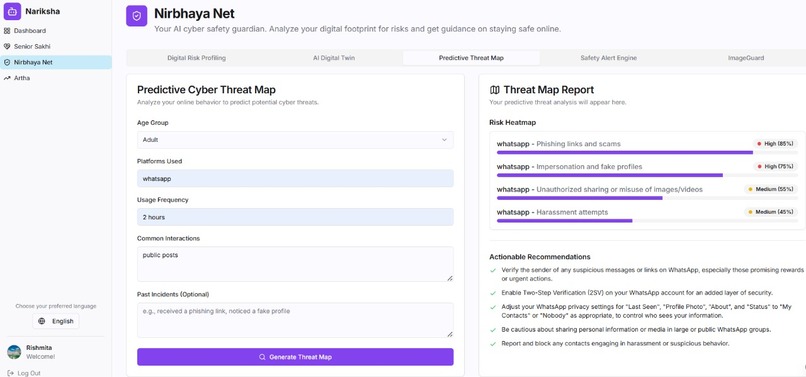806x377 pixels.
Task: Open the Safety Alert Engine tab
Action: (609, 58)
